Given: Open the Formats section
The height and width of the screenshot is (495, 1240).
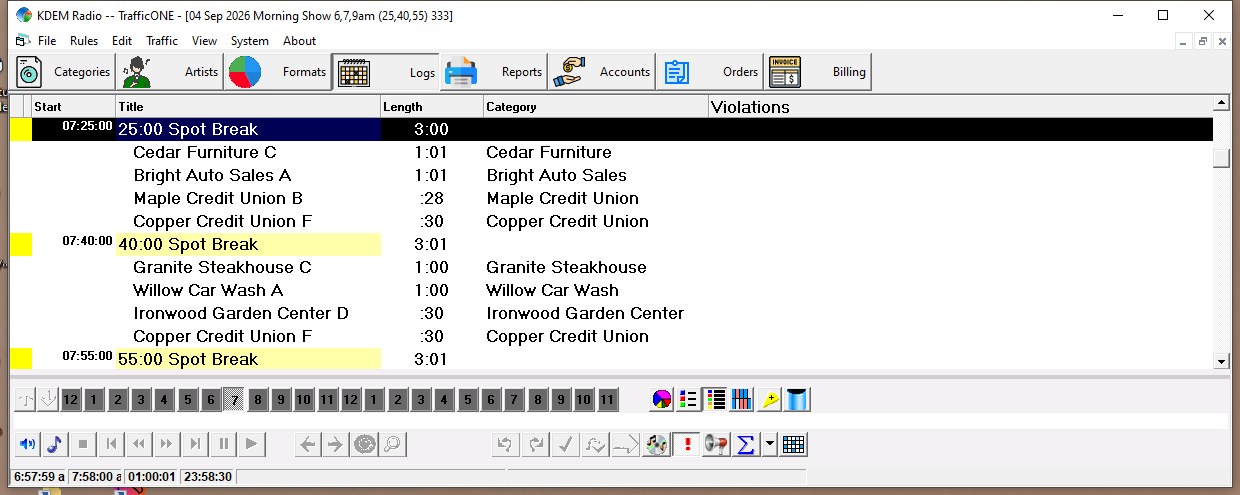Looking at the screenshot, I should tap(278, 72).
